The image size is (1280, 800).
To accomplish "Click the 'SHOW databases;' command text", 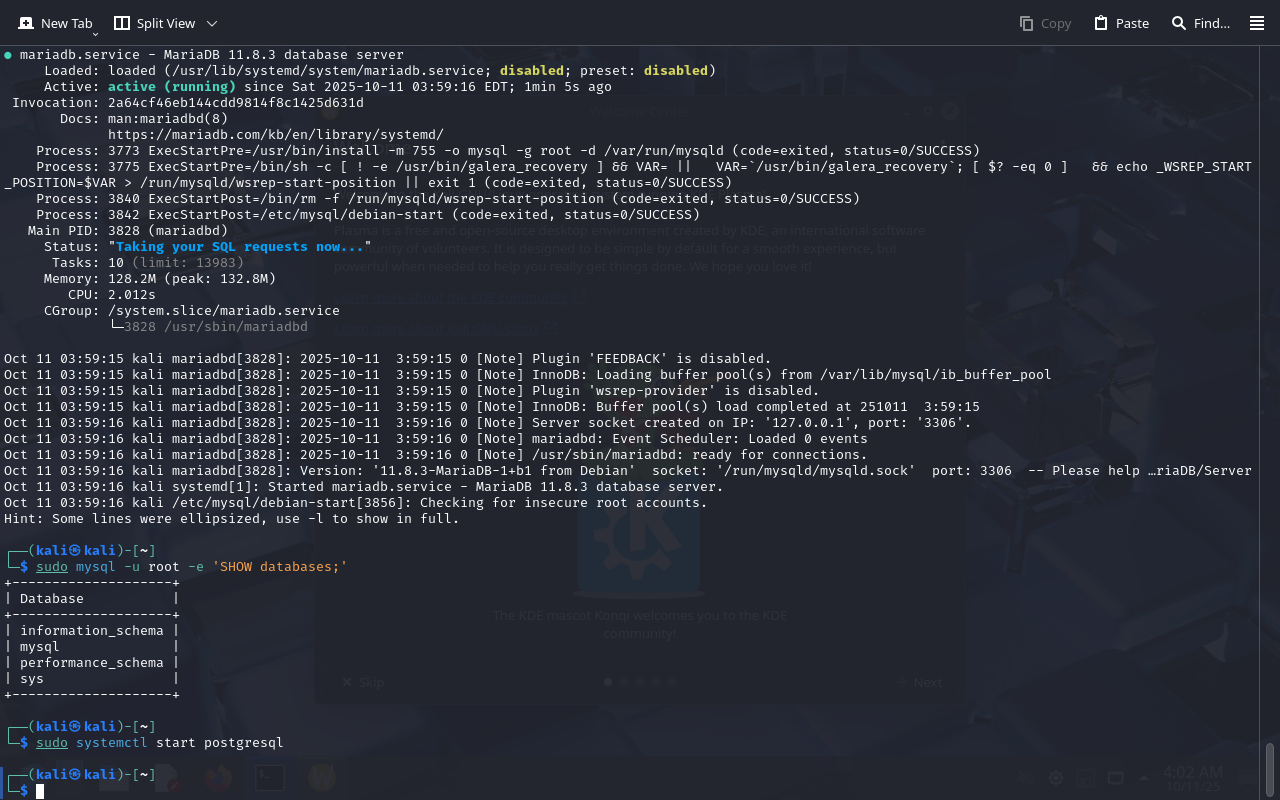I will click(x=279, y=567).
